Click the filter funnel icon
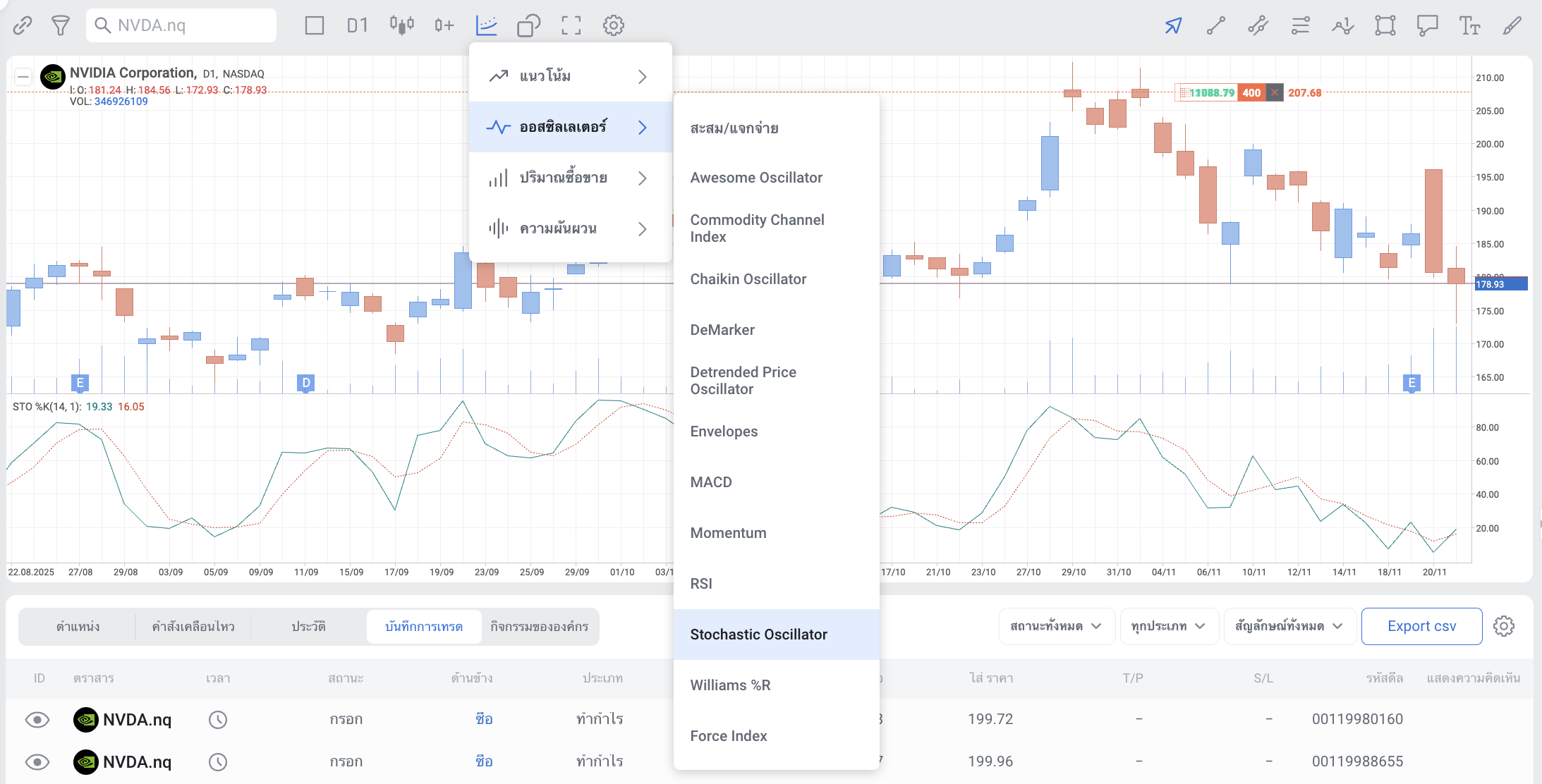This screenshot has width=1542, height=784. pos(61,26)
